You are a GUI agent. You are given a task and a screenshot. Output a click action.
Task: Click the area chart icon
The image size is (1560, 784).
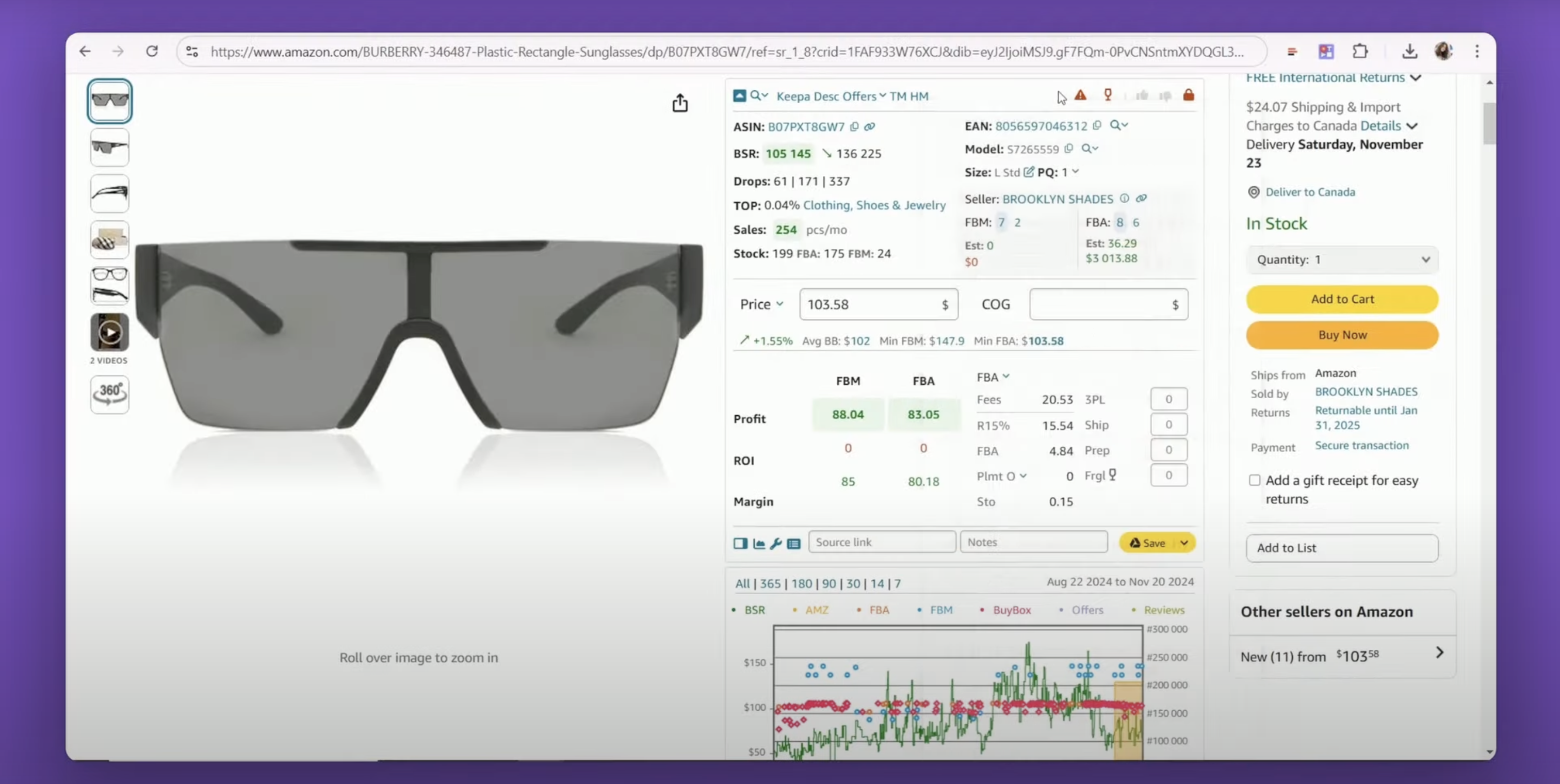(x=758, y=543)
